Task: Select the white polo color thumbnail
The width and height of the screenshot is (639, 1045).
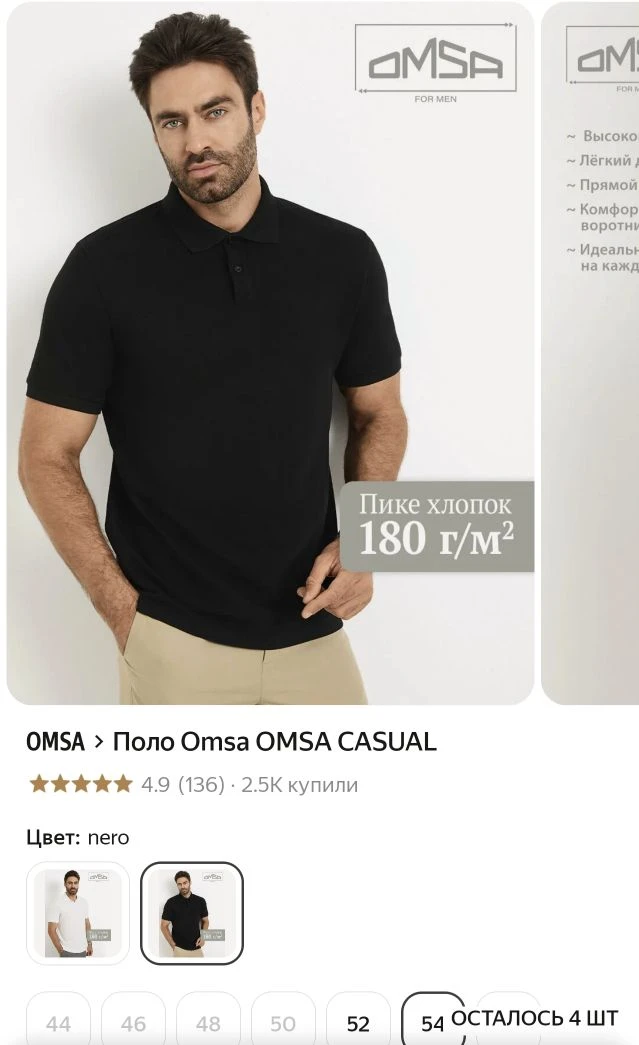Action: click(x=78, y=912)
